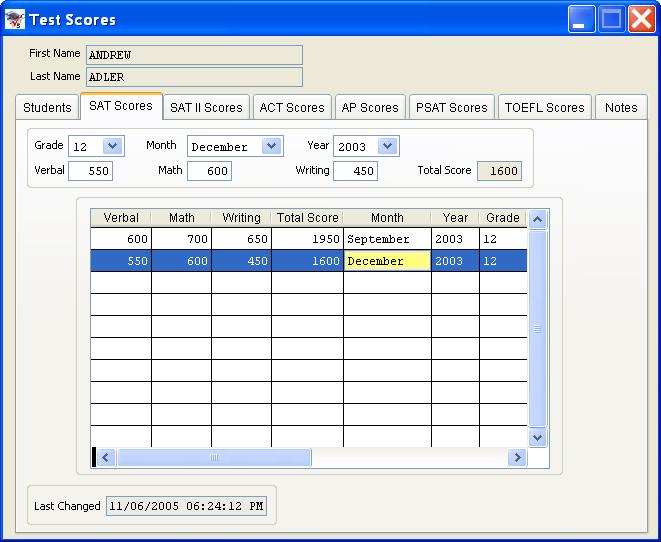Switch to the Students tab
Viewport: 661px width, 542px height.
click(x=47, y=108)
